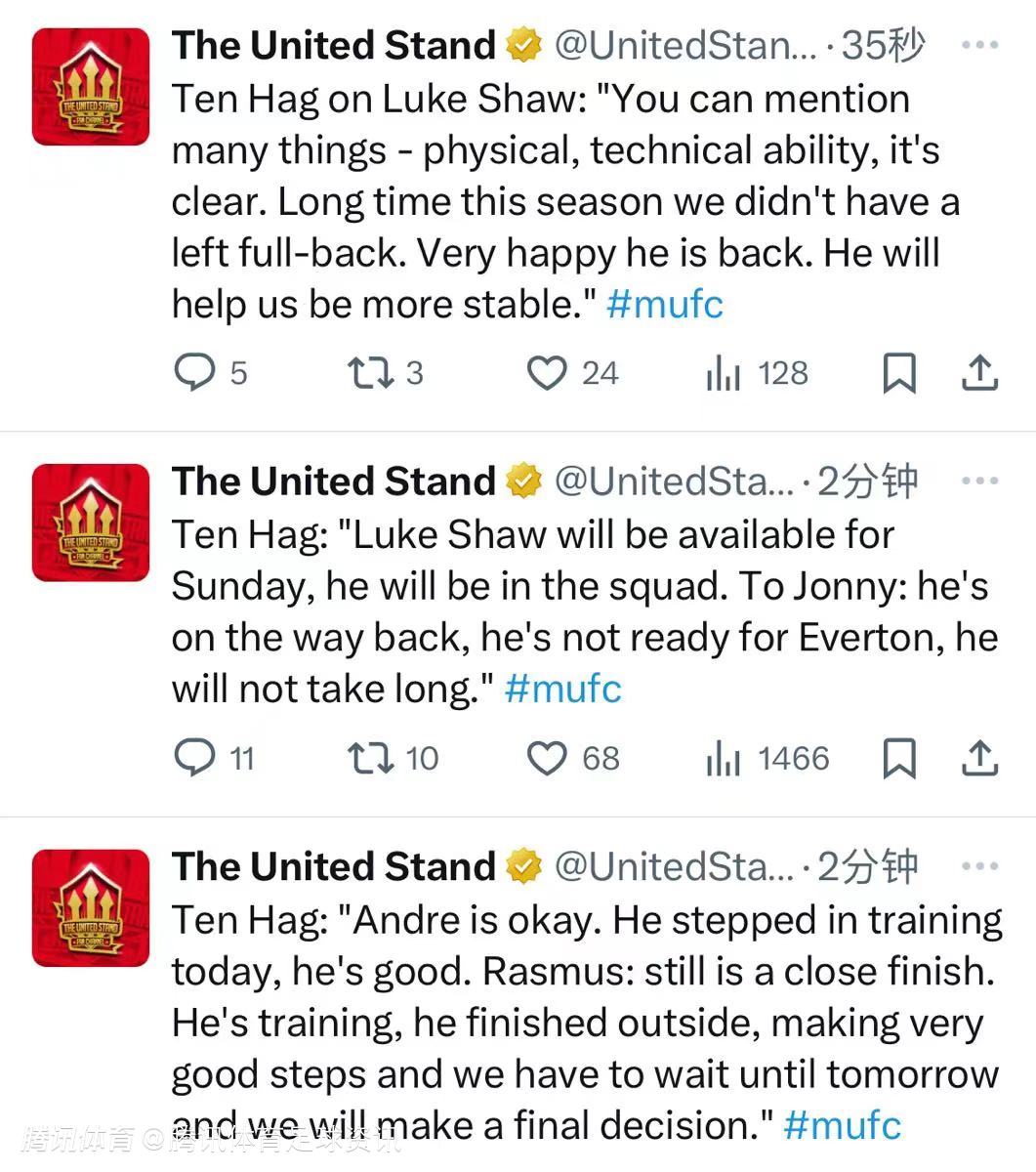Screen dimensions: 1036x1172
Task: Reply to the tweet with 11 comments
Action: [x=194, y=759]
